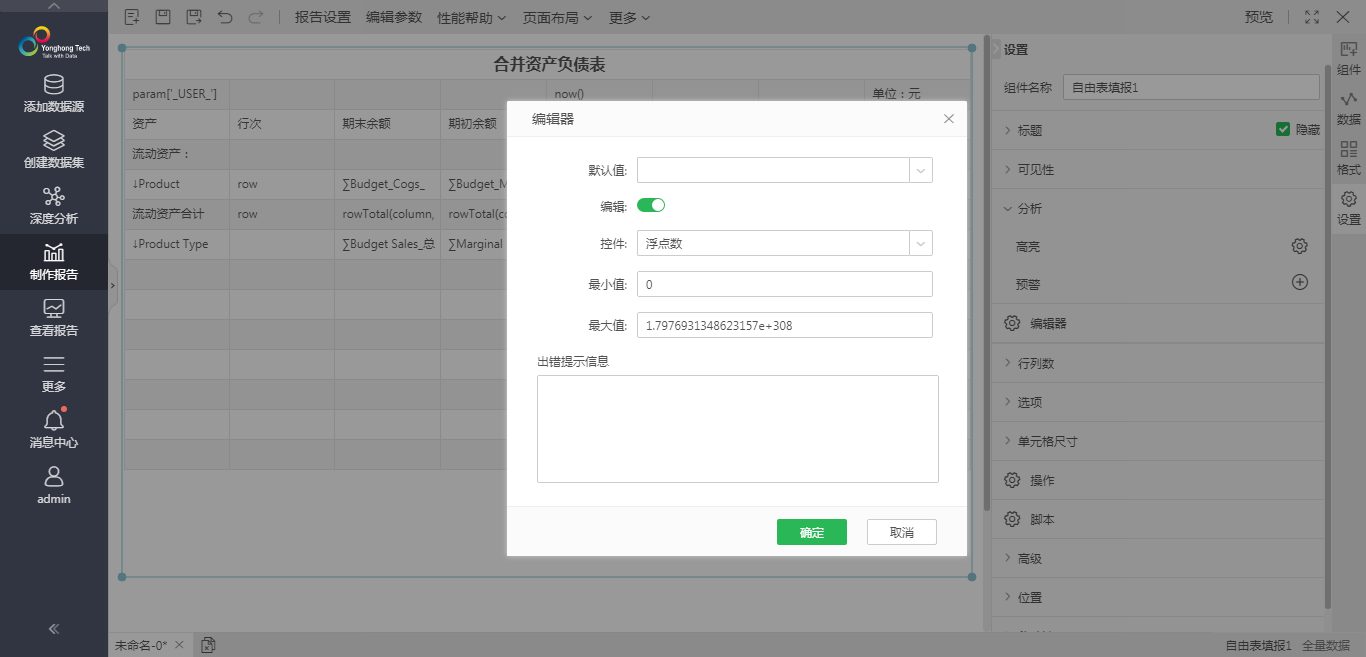Click the undo arrow in the toolbar
The width and height of the screenshot is (1366, 657).
coord(225,17)
